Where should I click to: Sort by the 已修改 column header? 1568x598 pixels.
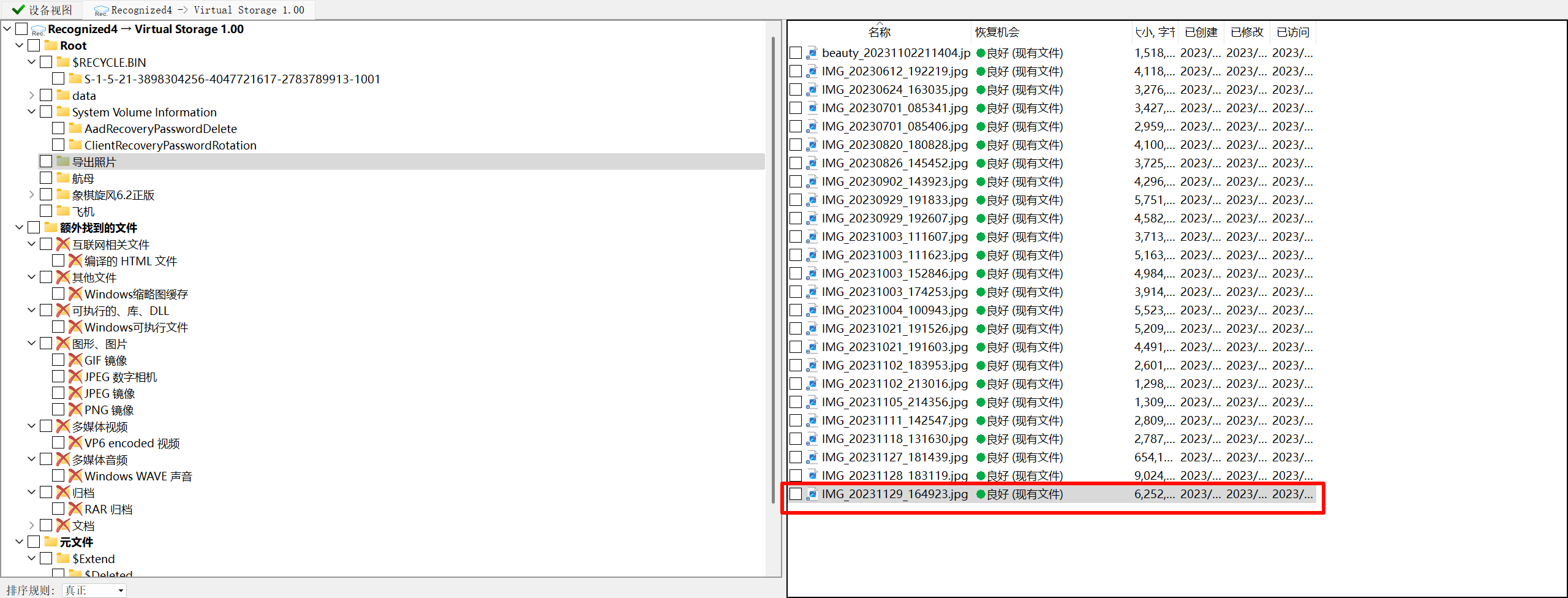(1246, 32)
